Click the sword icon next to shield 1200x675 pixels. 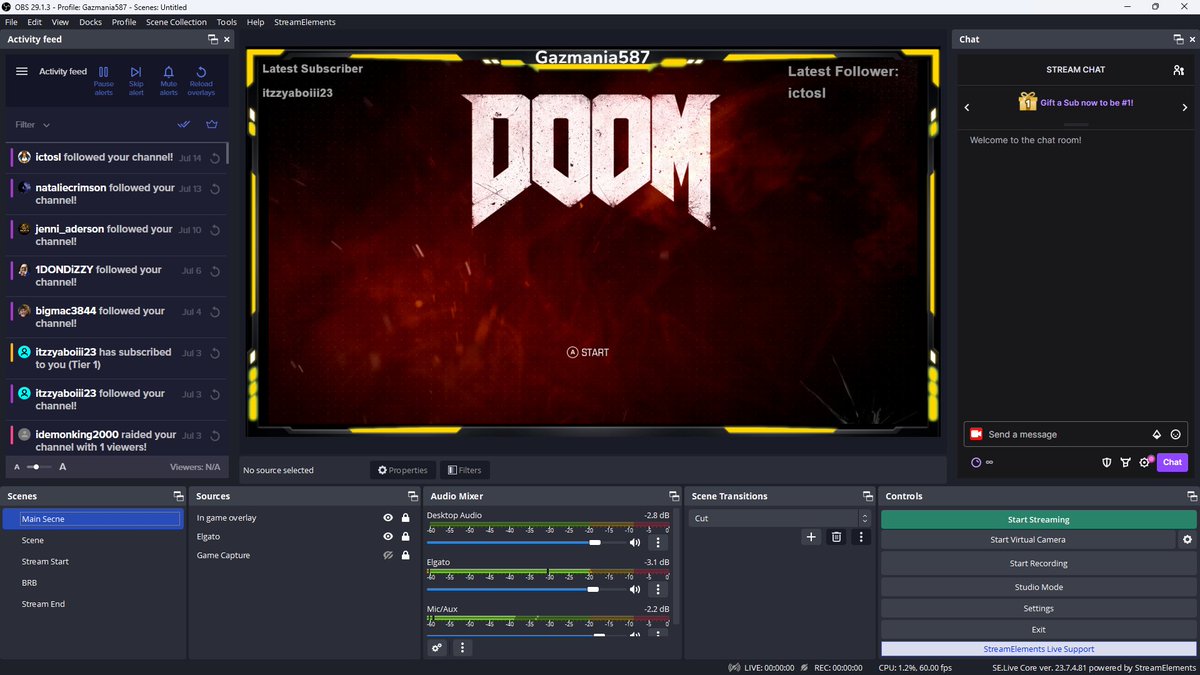(x=1126, y=462)
